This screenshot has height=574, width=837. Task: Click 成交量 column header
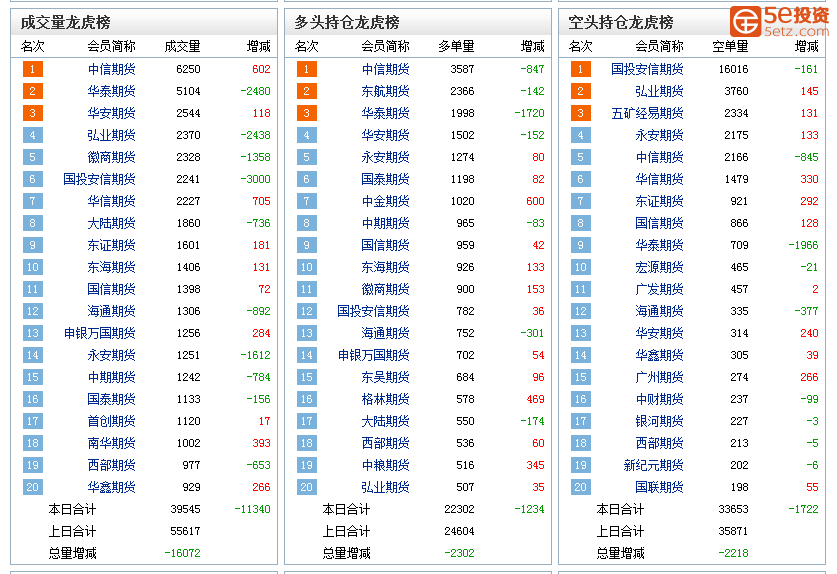182,47
